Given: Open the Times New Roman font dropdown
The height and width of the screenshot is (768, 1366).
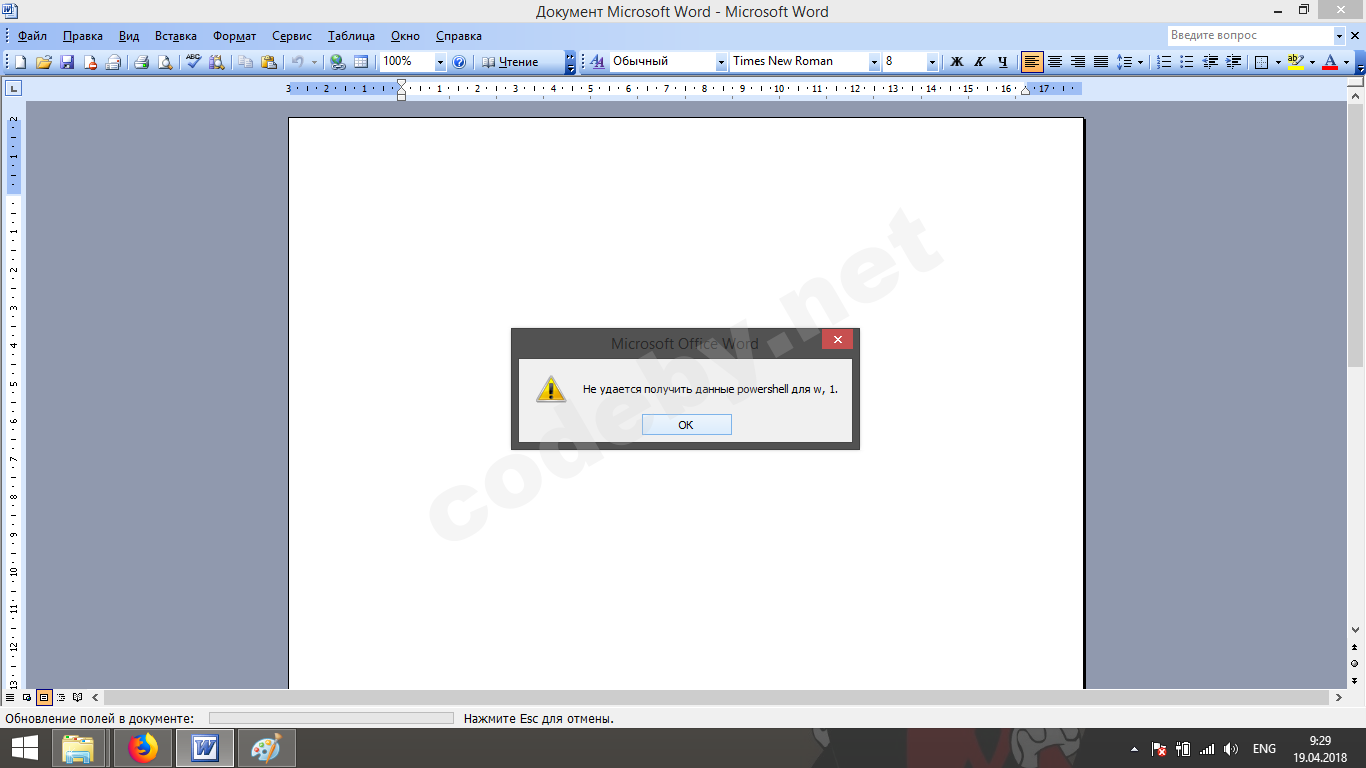Looking at the screenshot, I should point(874,62).
